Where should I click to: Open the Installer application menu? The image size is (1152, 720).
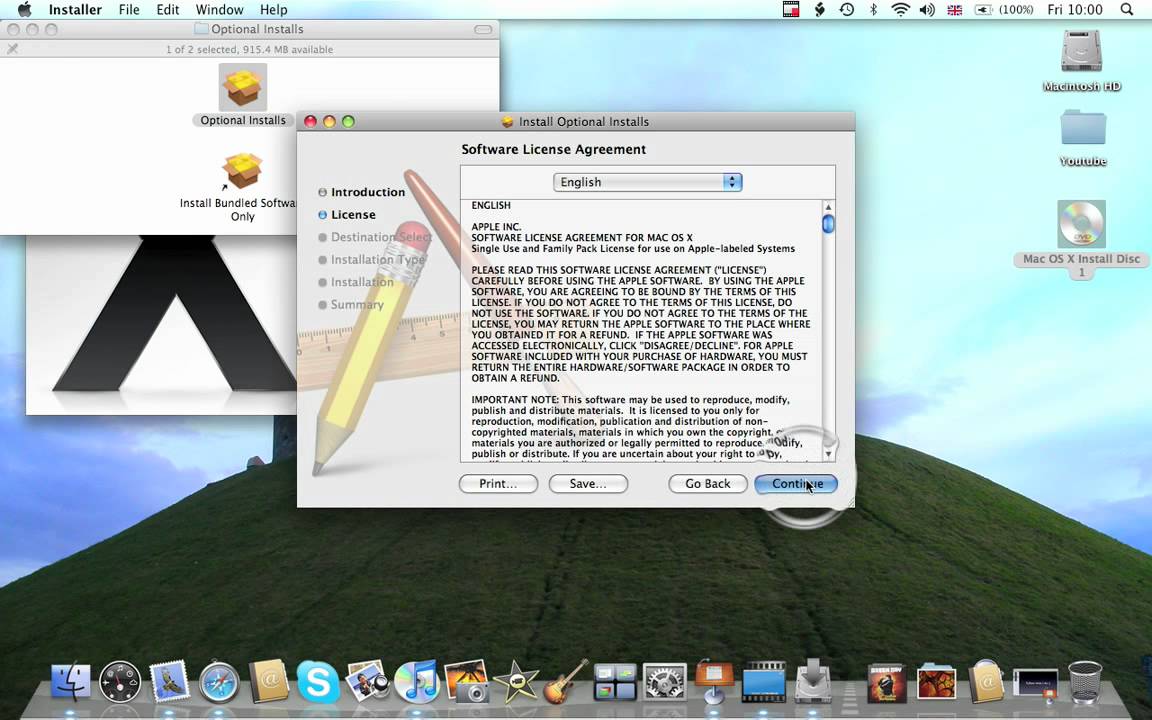point(75,10)
